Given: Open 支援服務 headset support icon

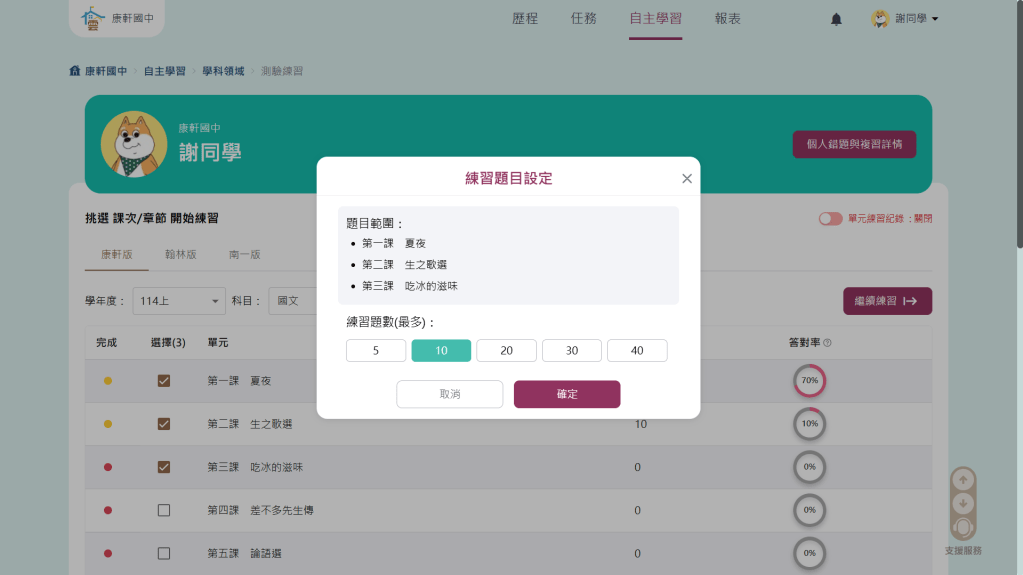Looking at the screenshot, I should (962, 529).
